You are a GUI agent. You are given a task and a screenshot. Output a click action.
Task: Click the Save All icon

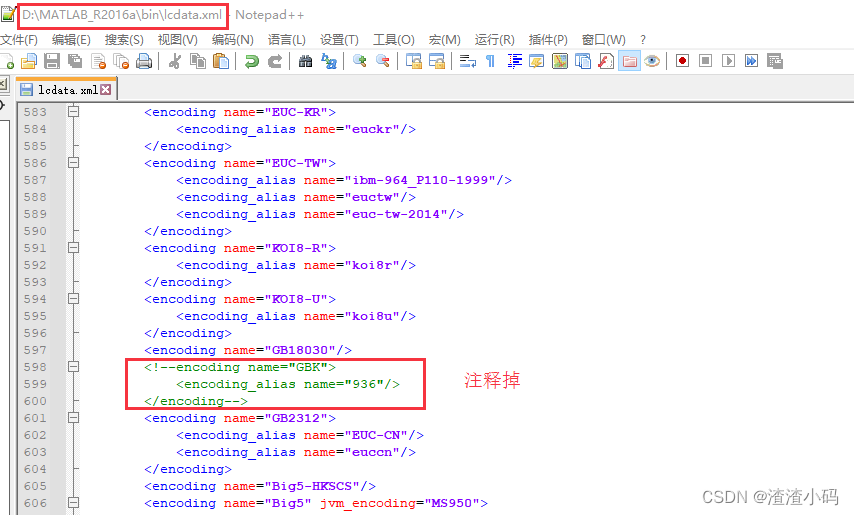pos(75,61)
